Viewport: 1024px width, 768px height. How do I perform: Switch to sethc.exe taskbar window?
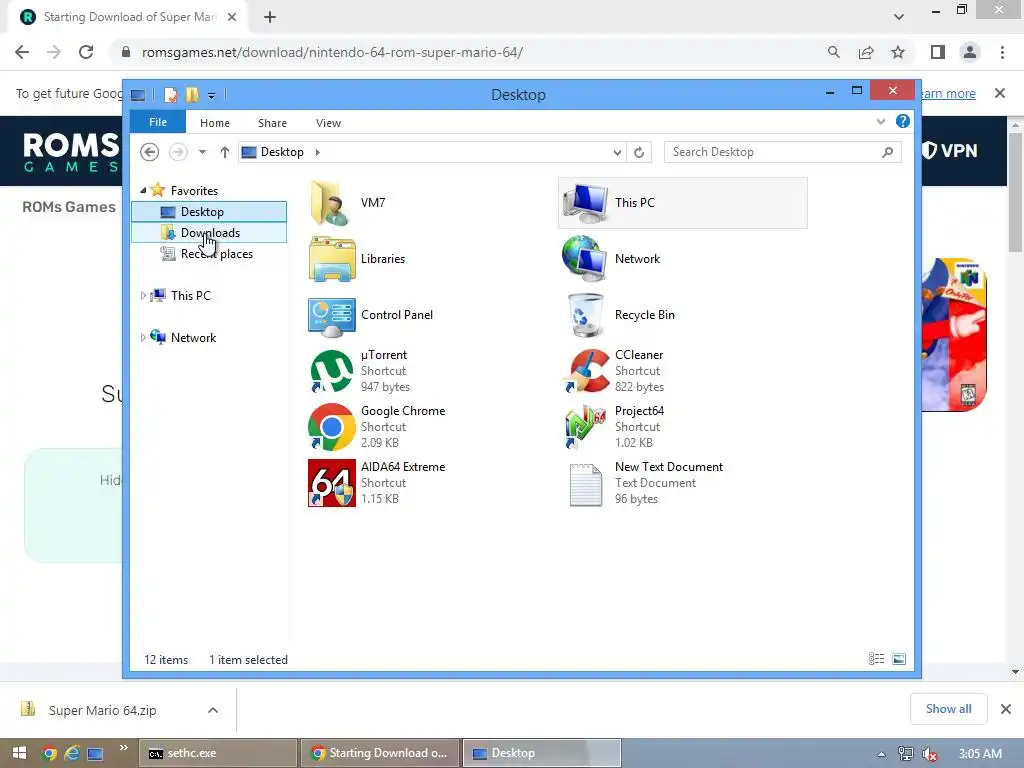click(x=217, y=753)
